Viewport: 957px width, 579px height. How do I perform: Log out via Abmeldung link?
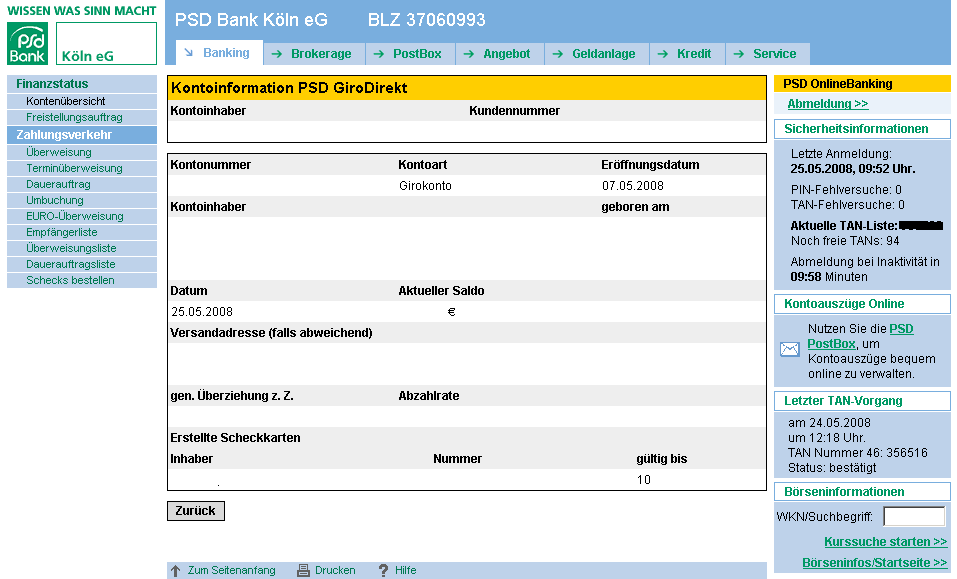(x=828, y=104)
